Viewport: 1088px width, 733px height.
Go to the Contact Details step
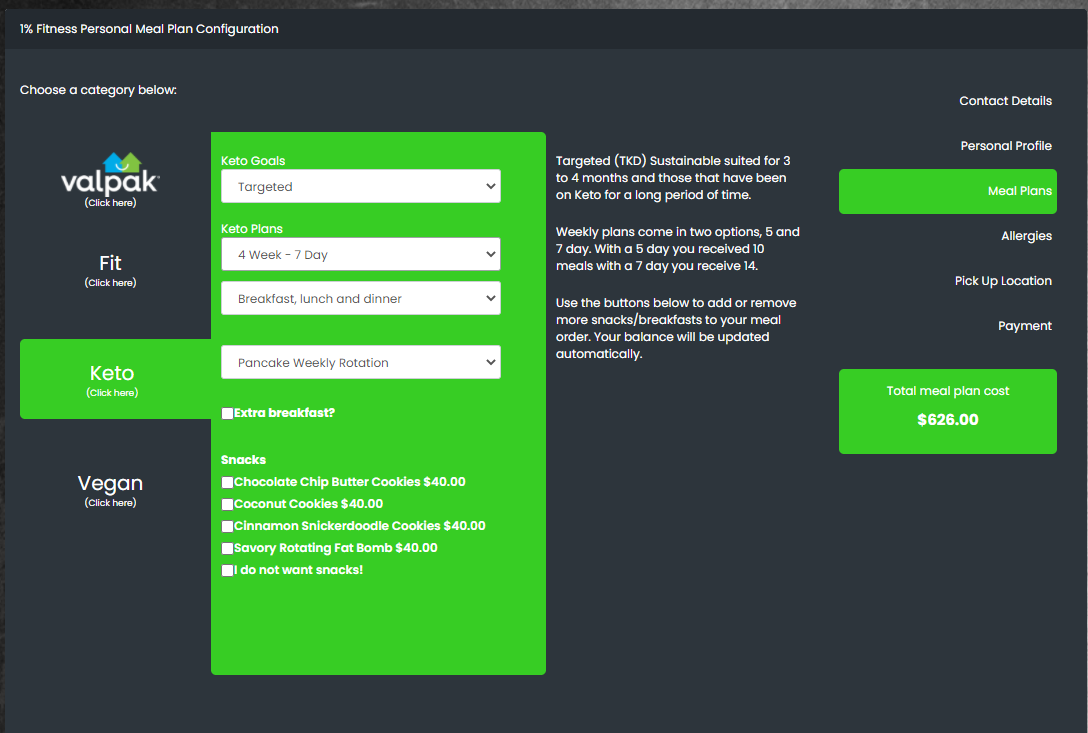[x=1005, y=101]
